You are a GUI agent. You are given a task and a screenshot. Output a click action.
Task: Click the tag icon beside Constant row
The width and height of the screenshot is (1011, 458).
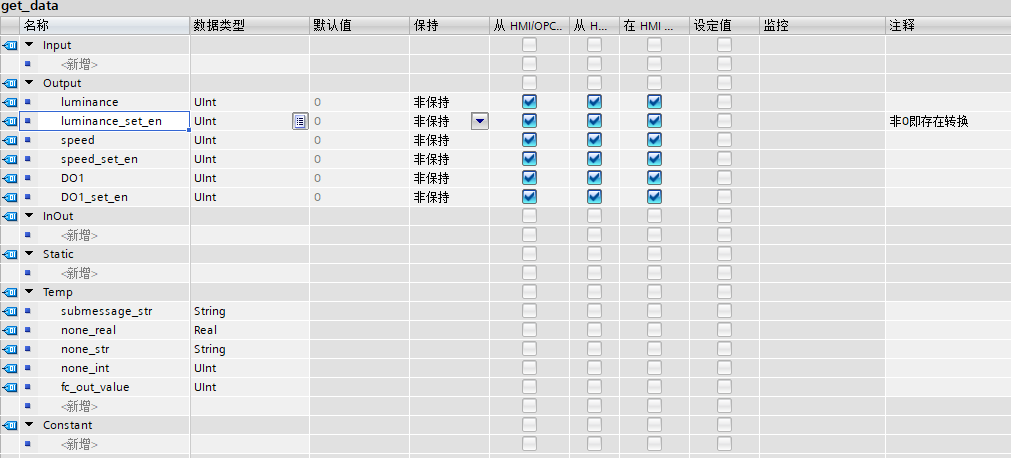pos(10,425)
